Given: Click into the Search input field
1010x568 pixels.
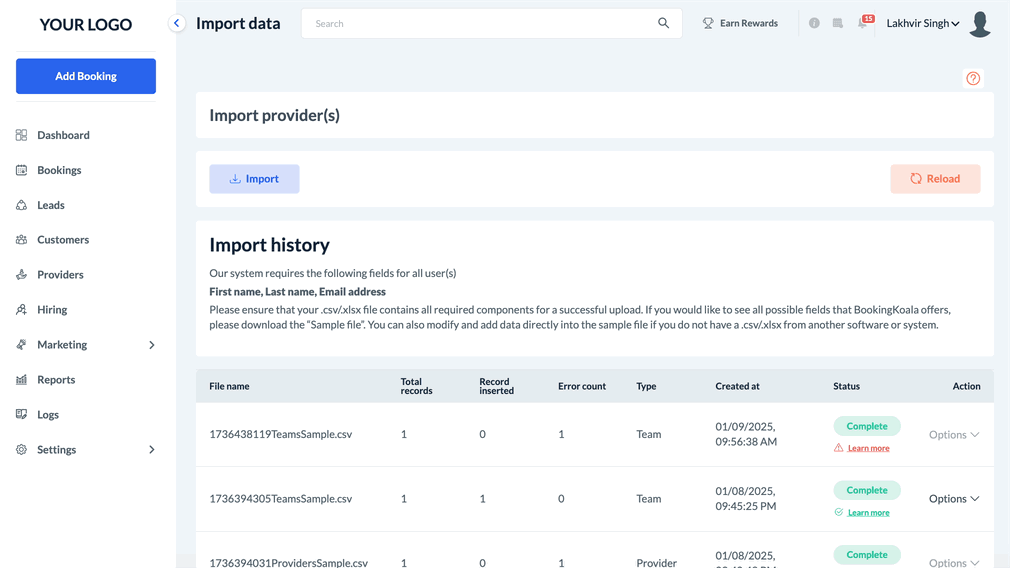Looking at the screenshot, I should (480, 23).
